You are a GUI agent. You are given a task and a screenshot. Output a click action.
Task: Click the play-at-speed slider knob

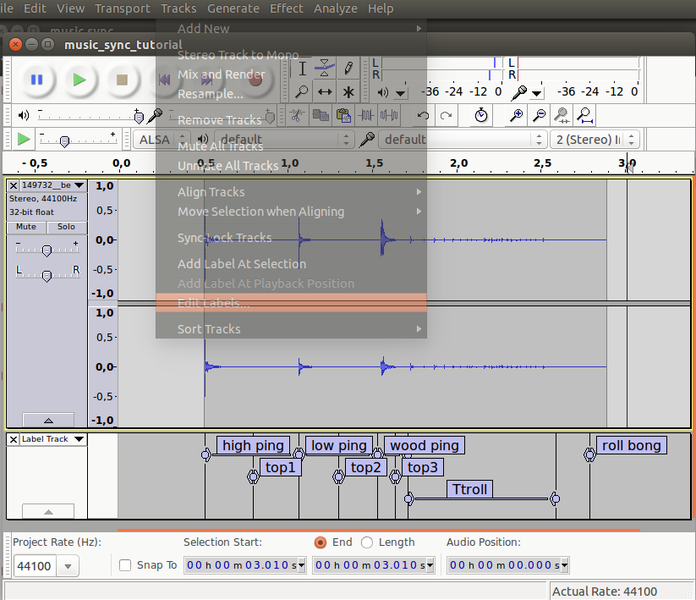click(64, 142)
